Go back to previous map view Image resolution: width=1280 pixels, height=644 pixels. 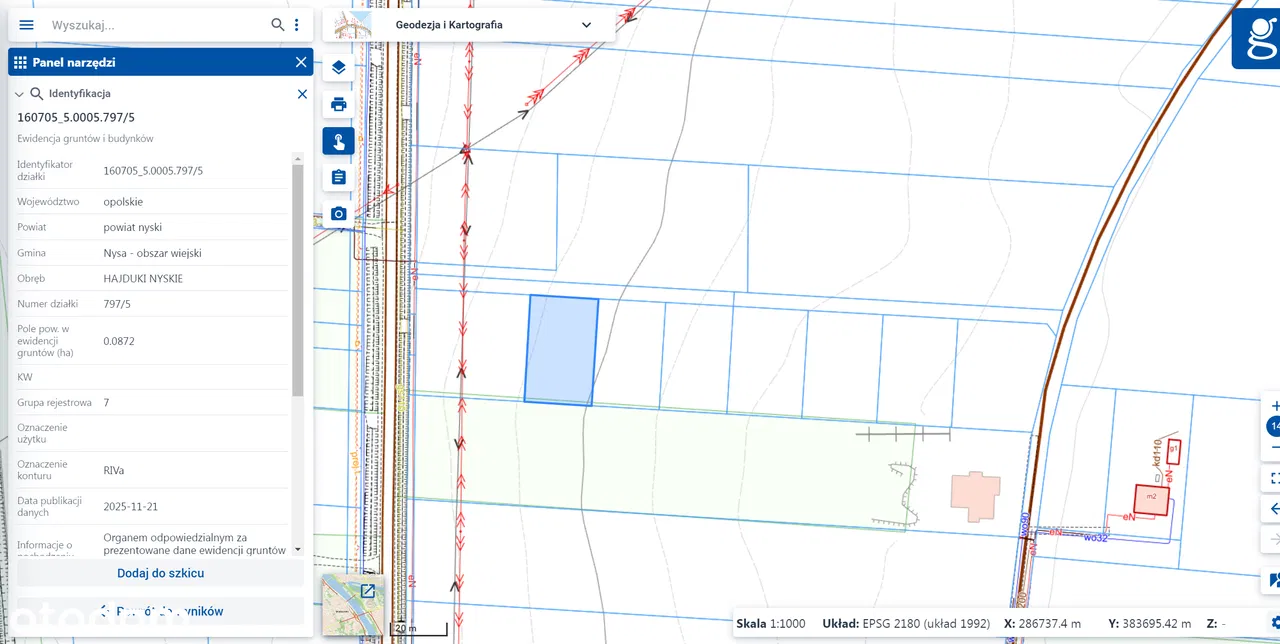1274,509
